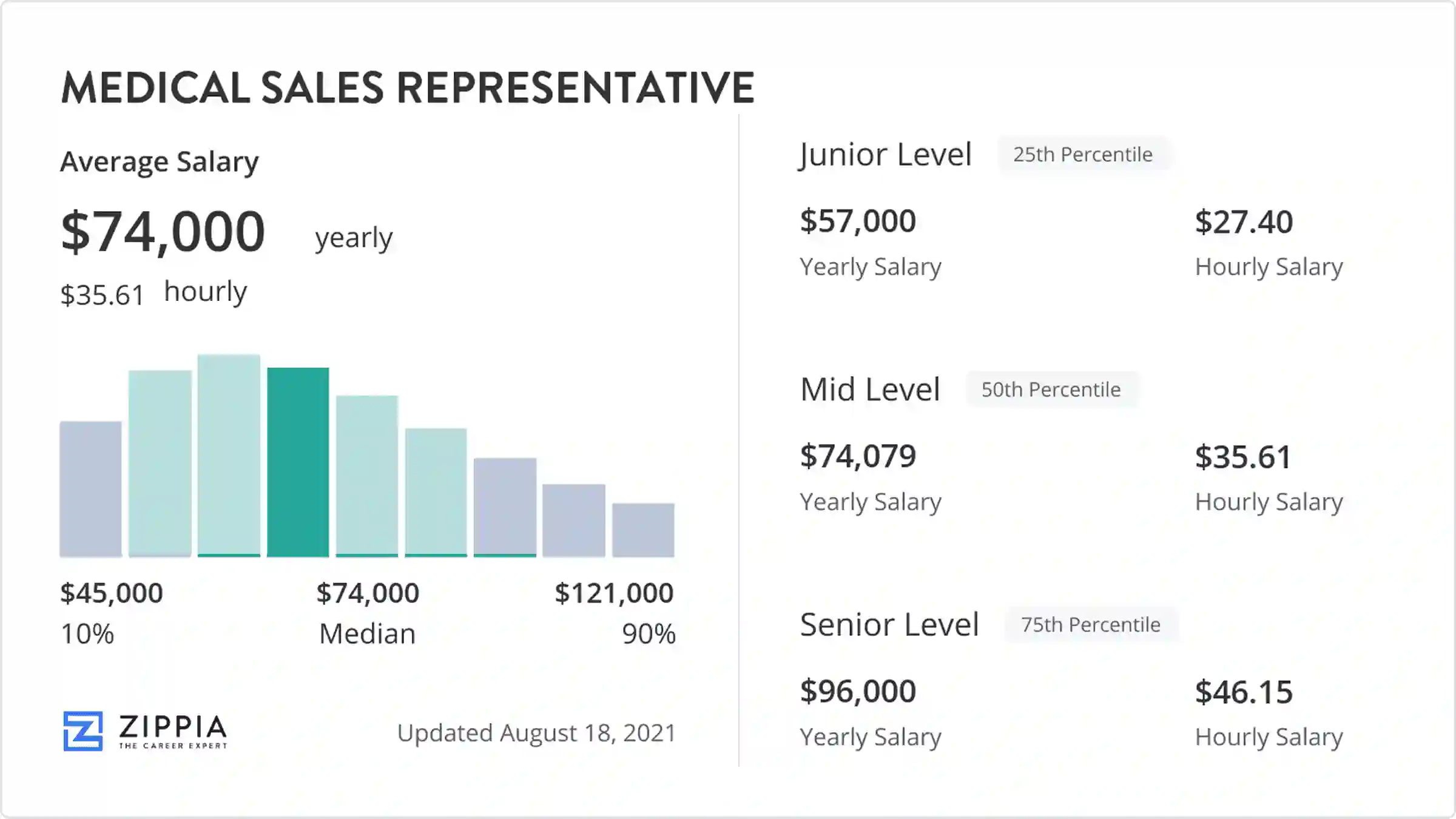Screen dimensions: 1456x819
Task: Click the Medical Sales Representative title
Action: (x=408, y=88)
